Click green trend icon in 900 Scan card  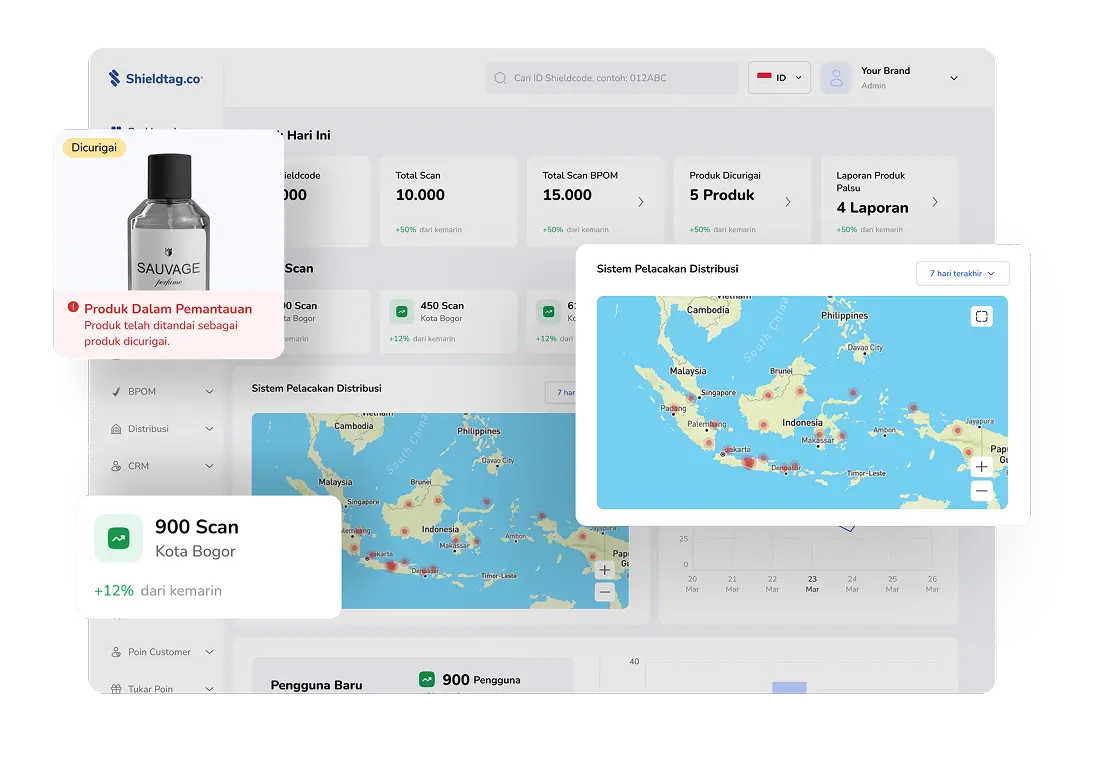tap(119, 538)
